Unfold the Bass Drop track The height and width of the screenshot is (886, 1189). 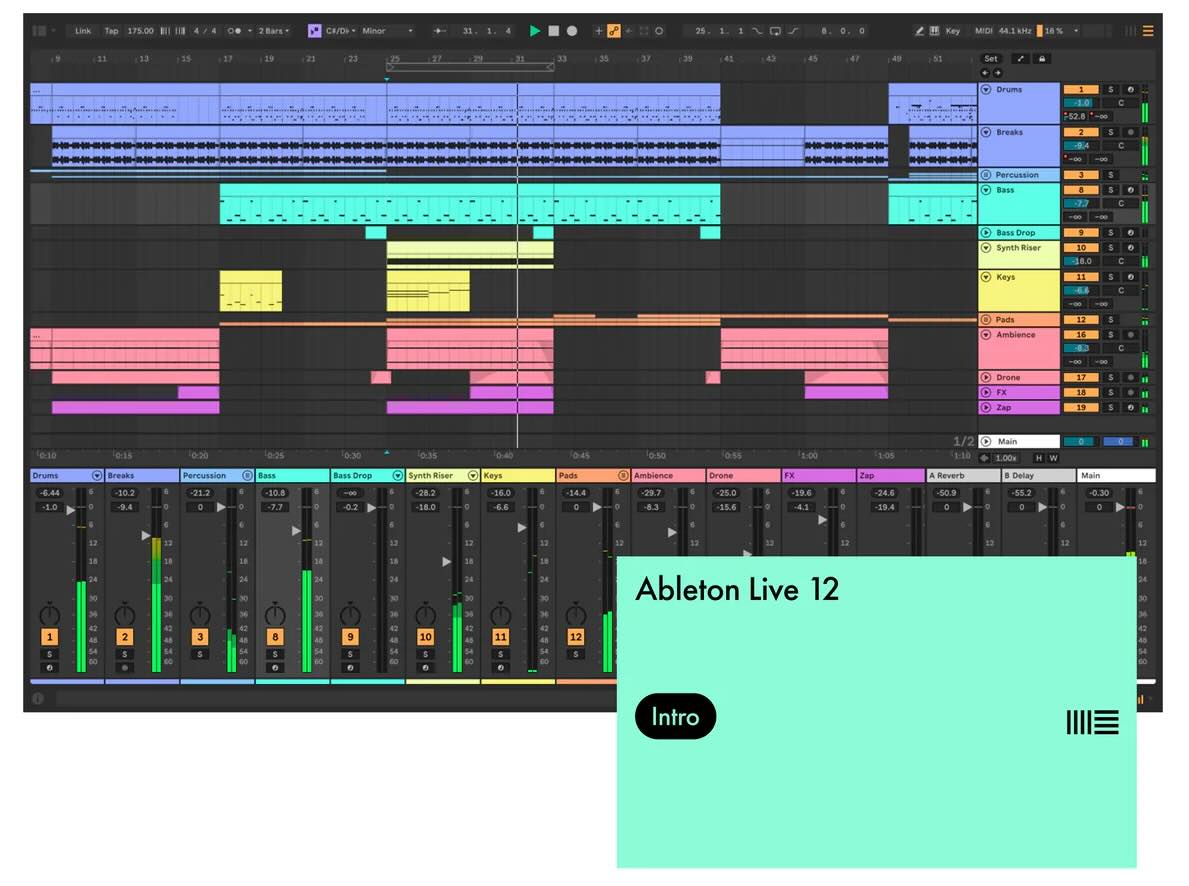[987, 233]
